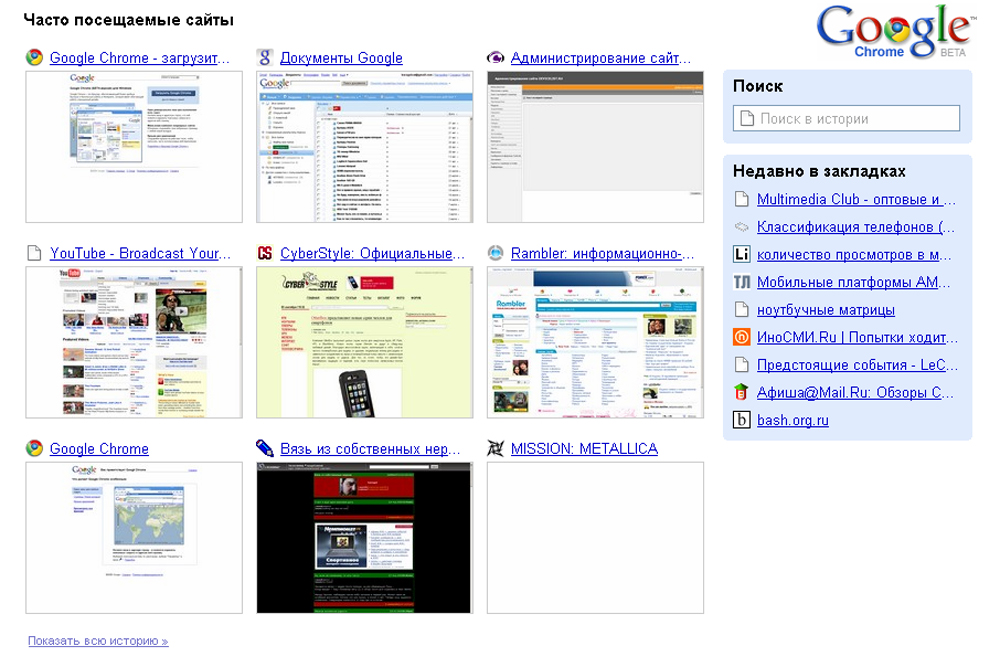Show full history via Показать всю историю
The width and height of the screenshot is (1000, 667).
point(98,641)
